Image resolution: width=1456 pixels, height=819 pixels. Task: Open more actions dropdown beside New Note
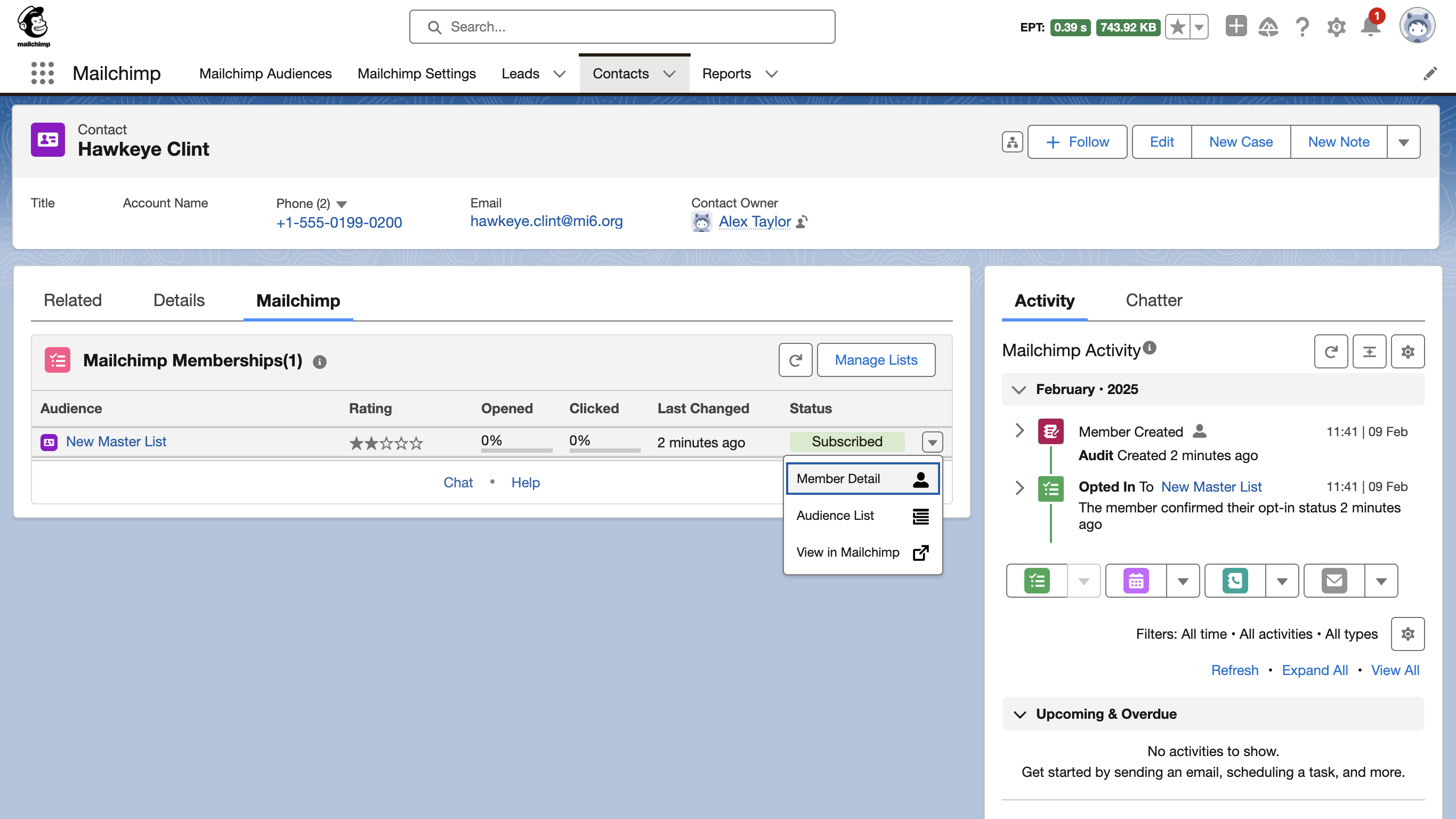pyautogui.click(x=1403, y=142)
